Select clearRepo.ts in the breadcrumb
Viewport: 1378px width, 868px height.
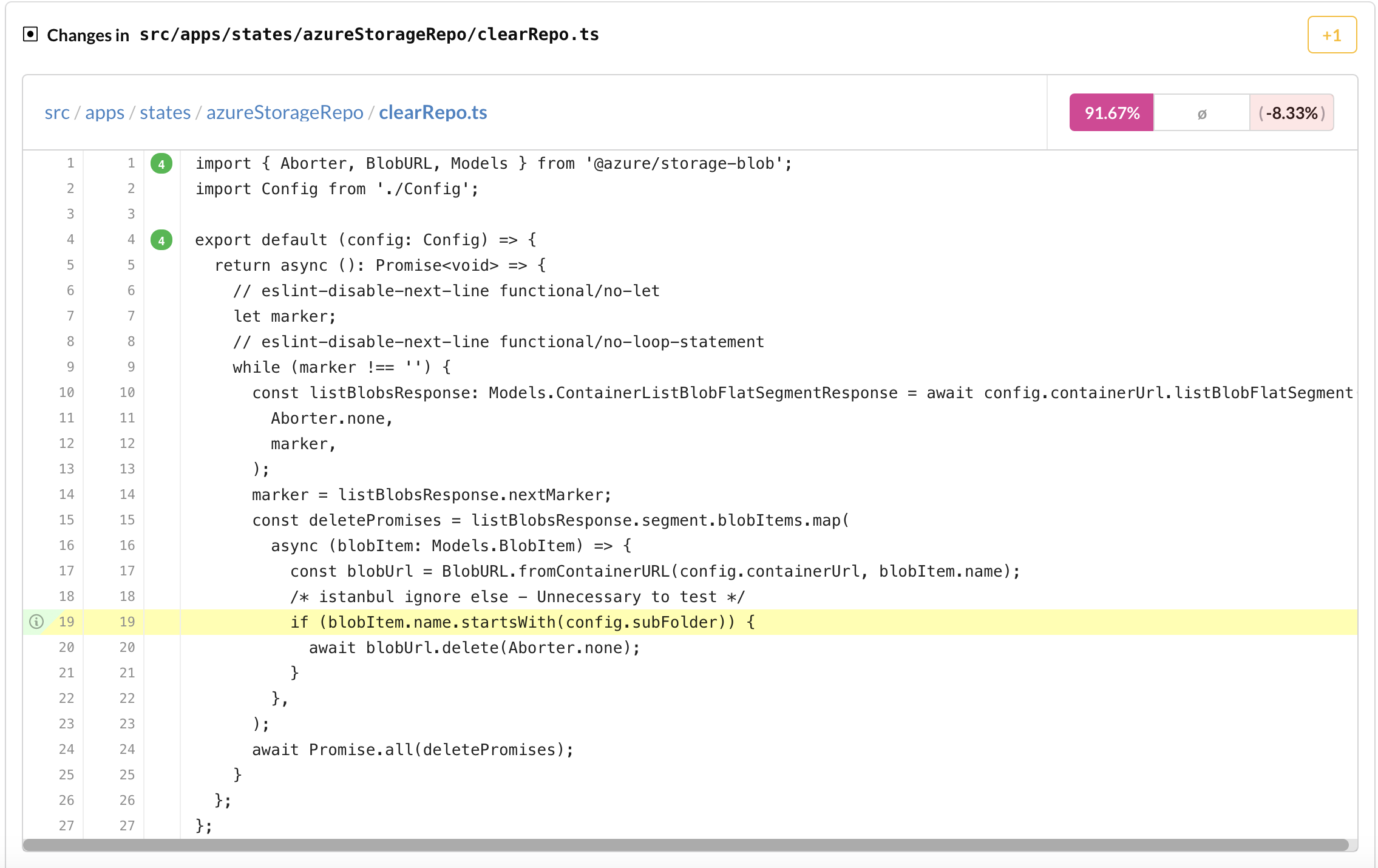432,112
